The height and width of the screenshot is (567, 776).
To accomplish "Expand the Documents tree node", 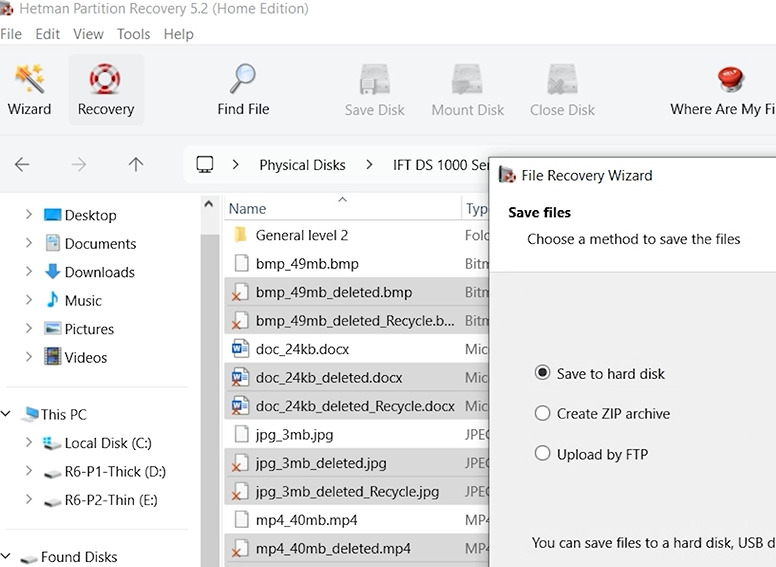I will (29, 243).
